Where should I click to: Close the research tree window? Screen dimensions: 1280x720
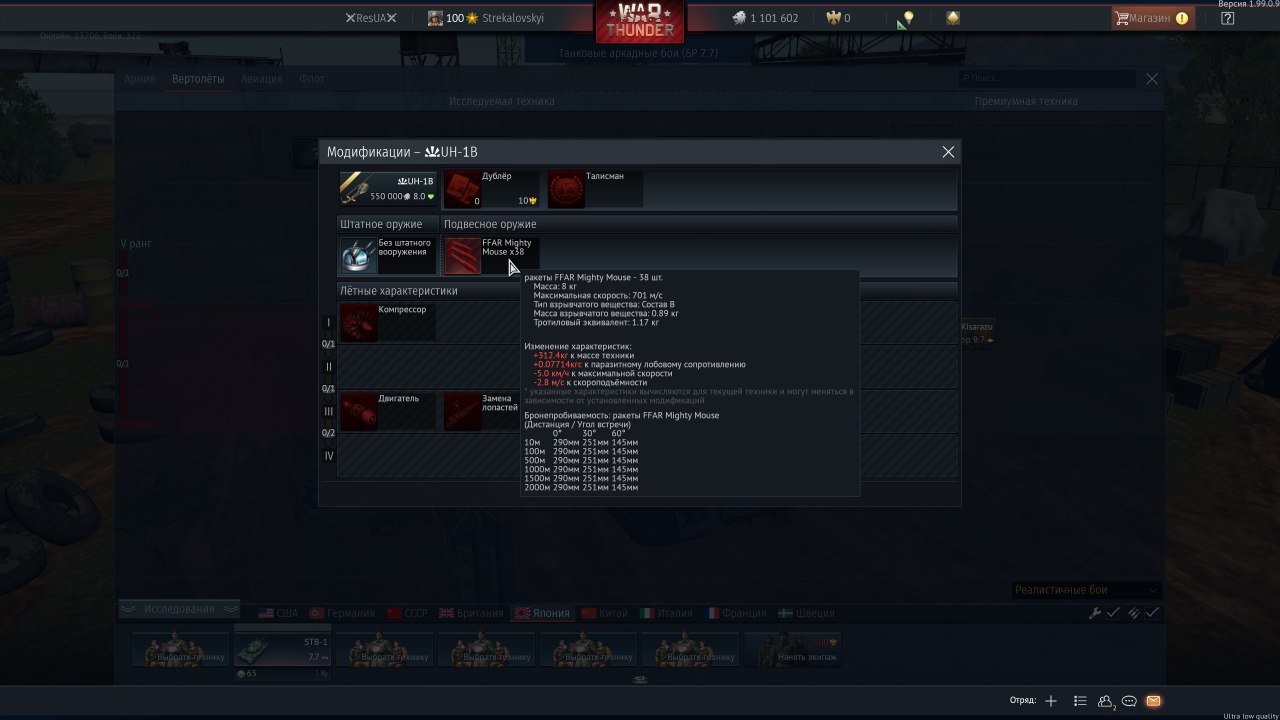(x=1152, y=79)
